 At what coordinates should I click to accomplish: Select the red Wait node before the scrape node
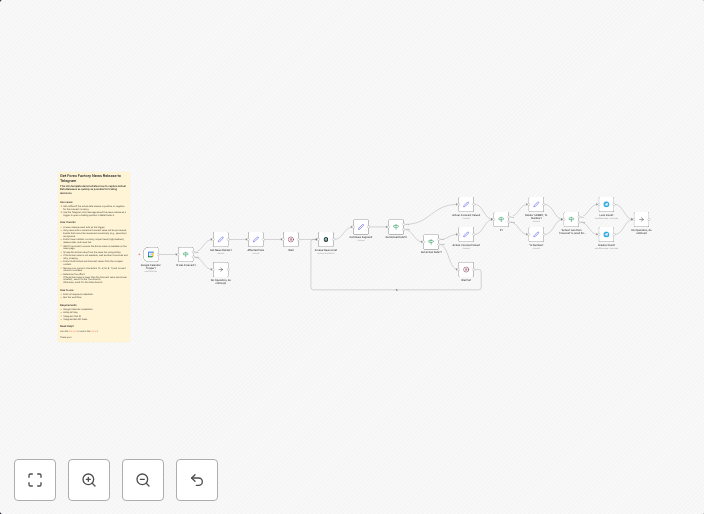coord(291,240)
